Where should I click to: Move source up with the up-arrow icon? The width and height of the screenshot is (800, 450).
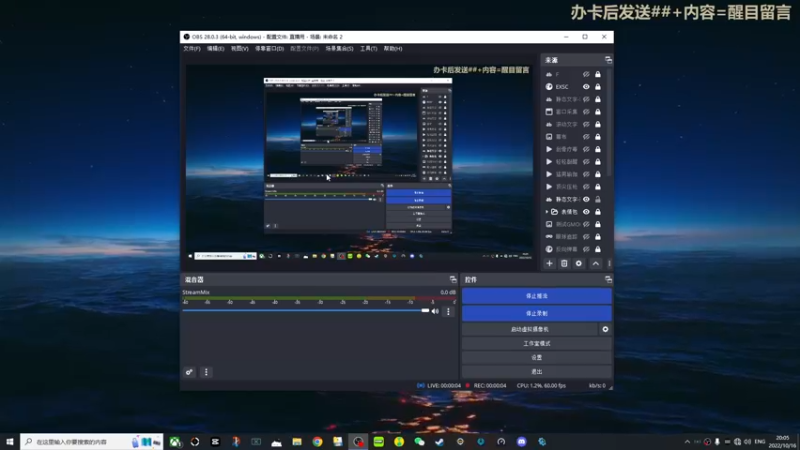click(595, 263)
